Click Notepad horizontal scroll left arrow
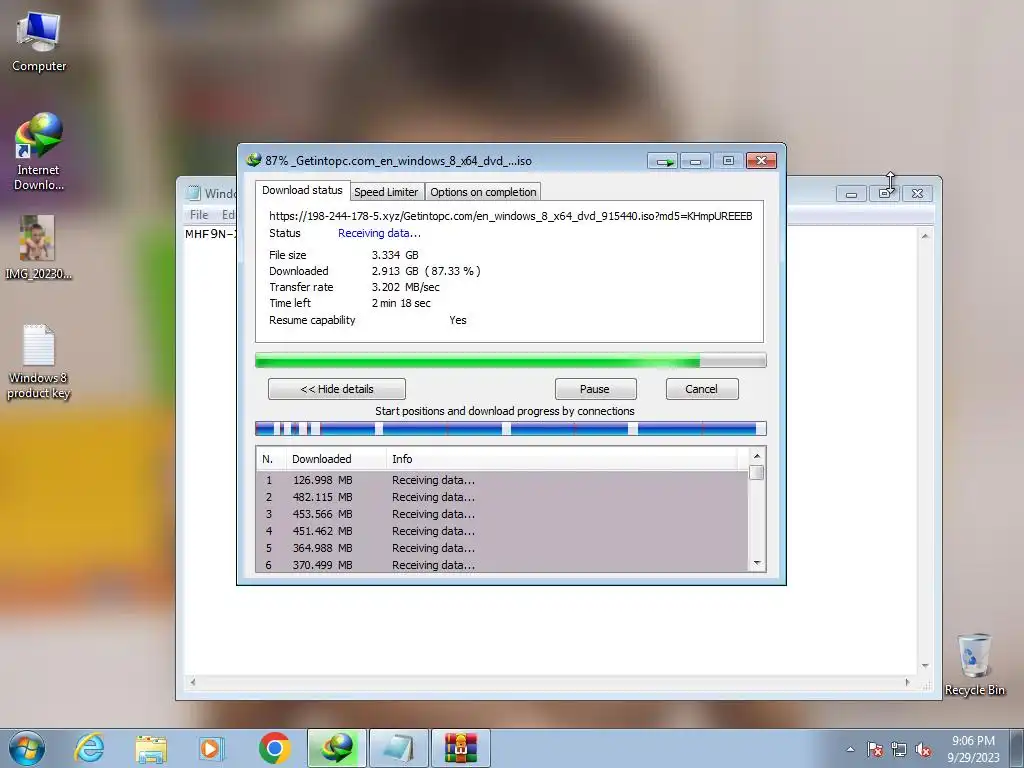Viewport: 1024px width, 768px height. click(193, 682)
